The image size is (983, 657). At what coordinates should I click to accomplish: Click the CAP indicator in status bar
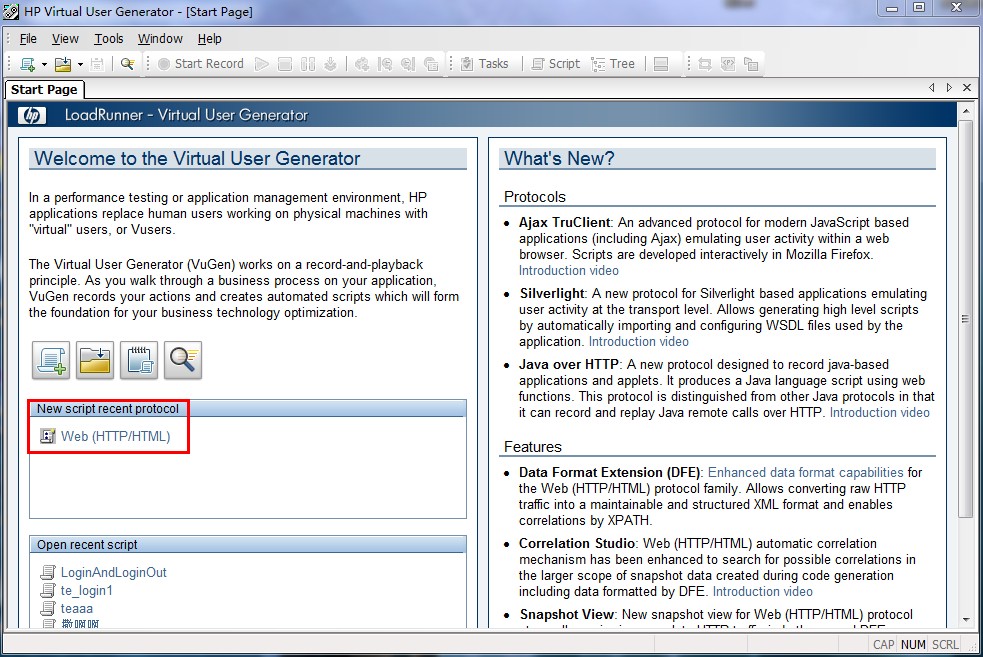pyautogui.click(x=884, y=644)
